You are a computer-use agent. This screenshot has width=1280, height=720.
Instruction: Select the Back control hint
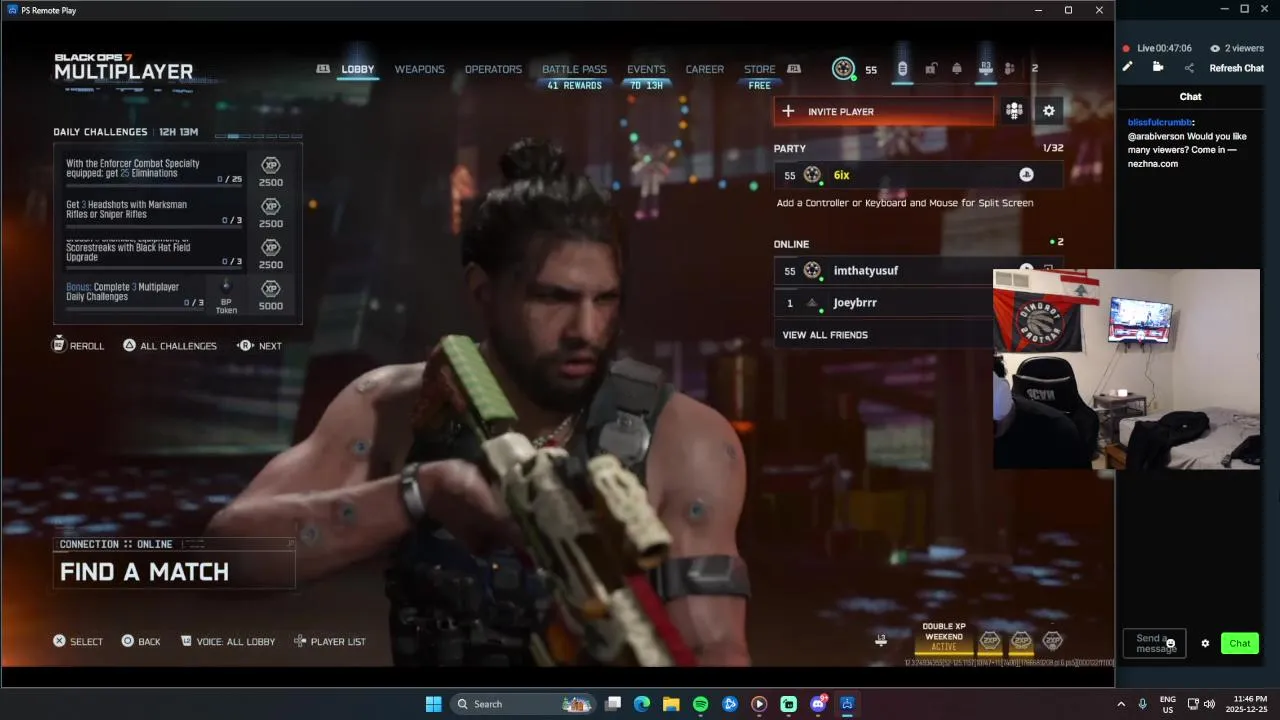coord(141,641)
